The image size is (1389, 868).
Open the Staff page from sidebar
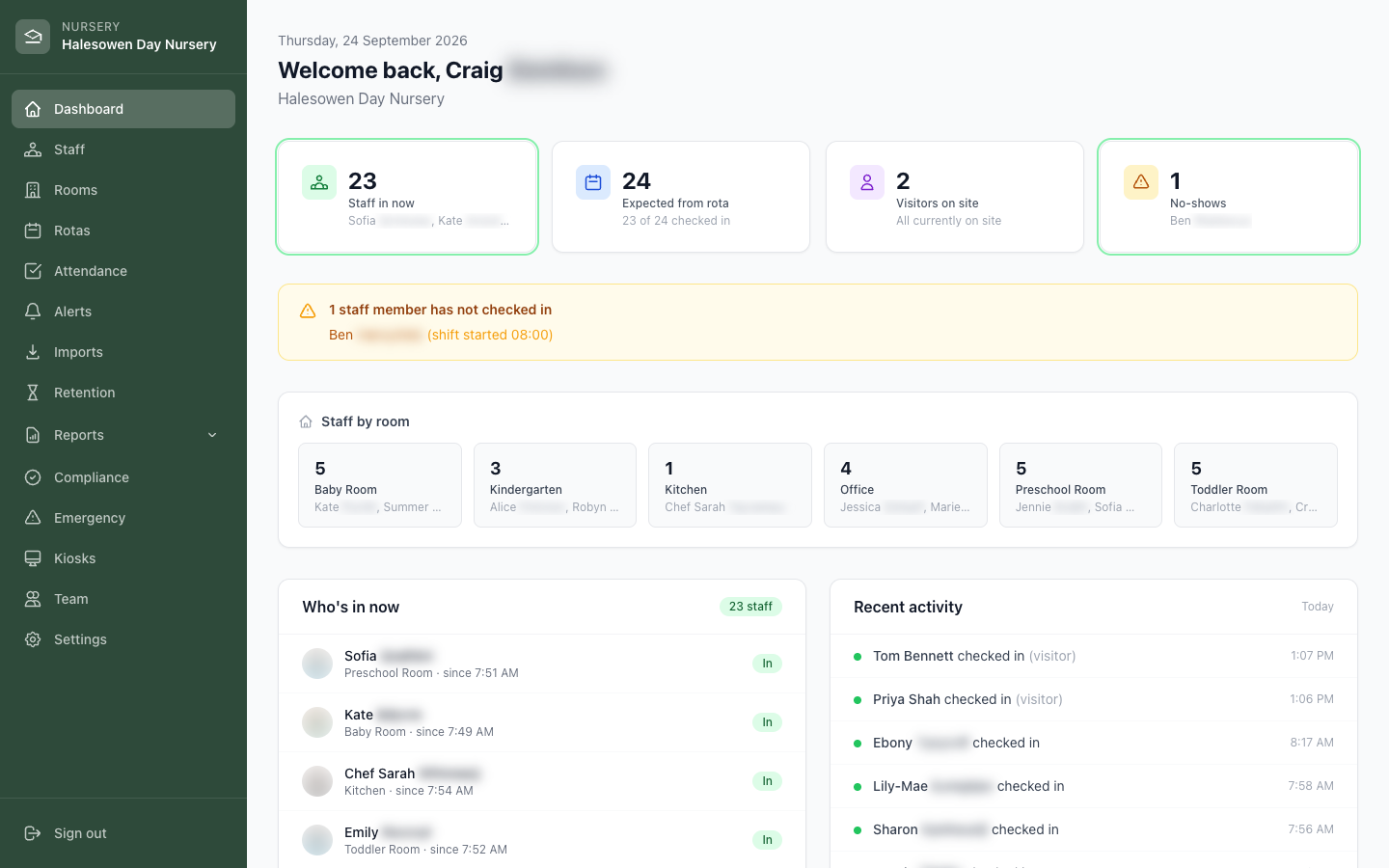click(123, 149)
